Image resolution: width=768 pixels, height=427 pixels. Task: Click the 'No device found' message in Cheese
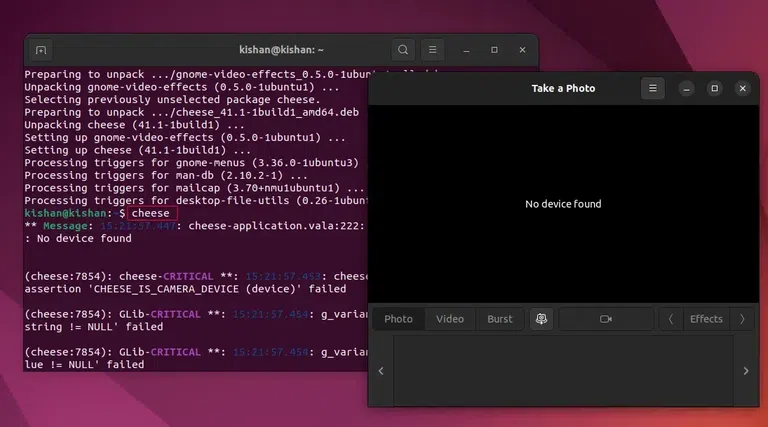coord(563,204)
